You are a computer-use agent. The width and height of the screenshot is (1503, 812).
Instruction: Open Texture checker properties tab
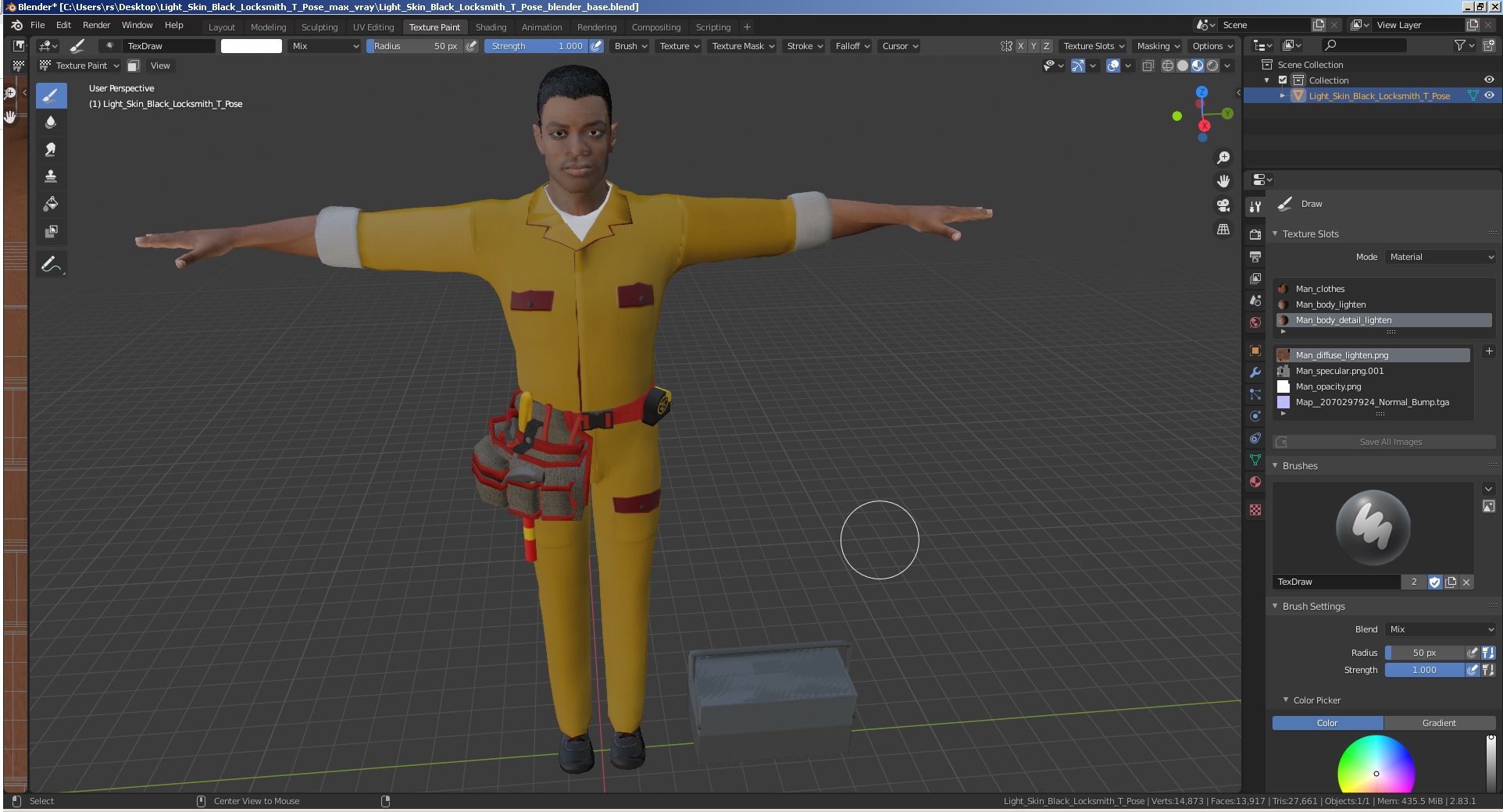[x=1255, y=510]
